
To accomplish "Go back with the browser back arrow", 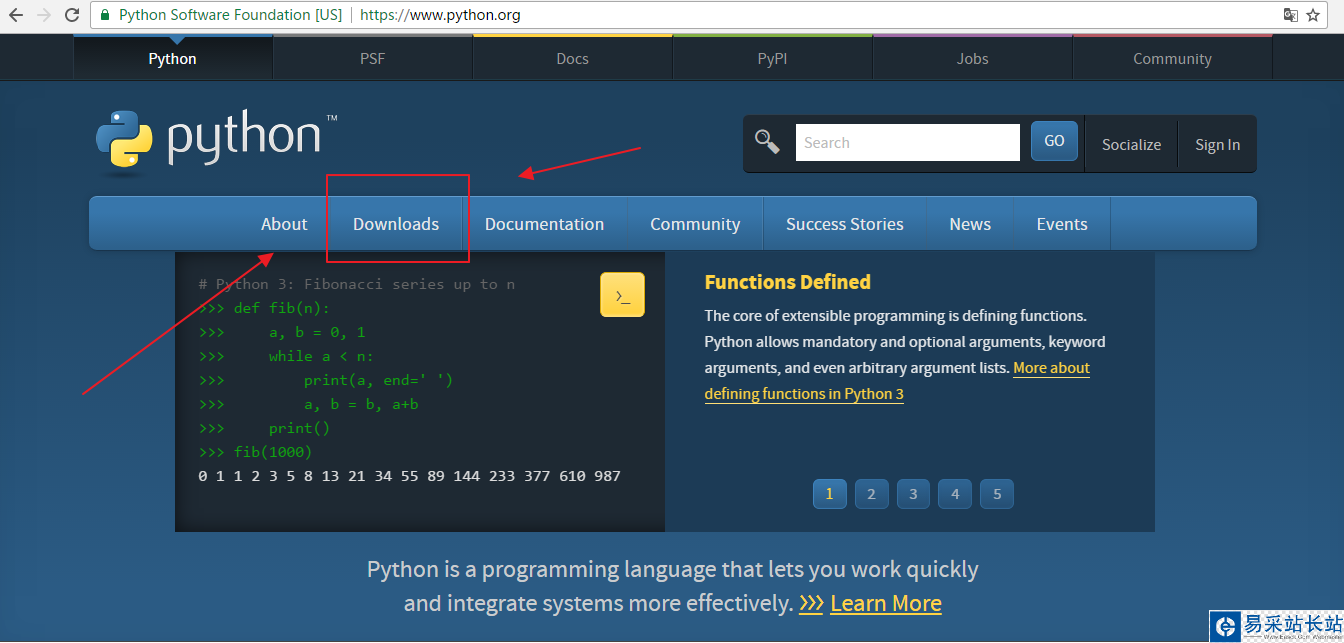I will coord(16,15).
